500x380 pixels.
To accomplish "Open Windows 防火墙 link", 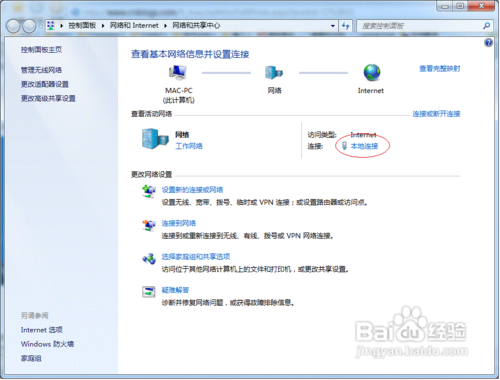I will [47, 344].
